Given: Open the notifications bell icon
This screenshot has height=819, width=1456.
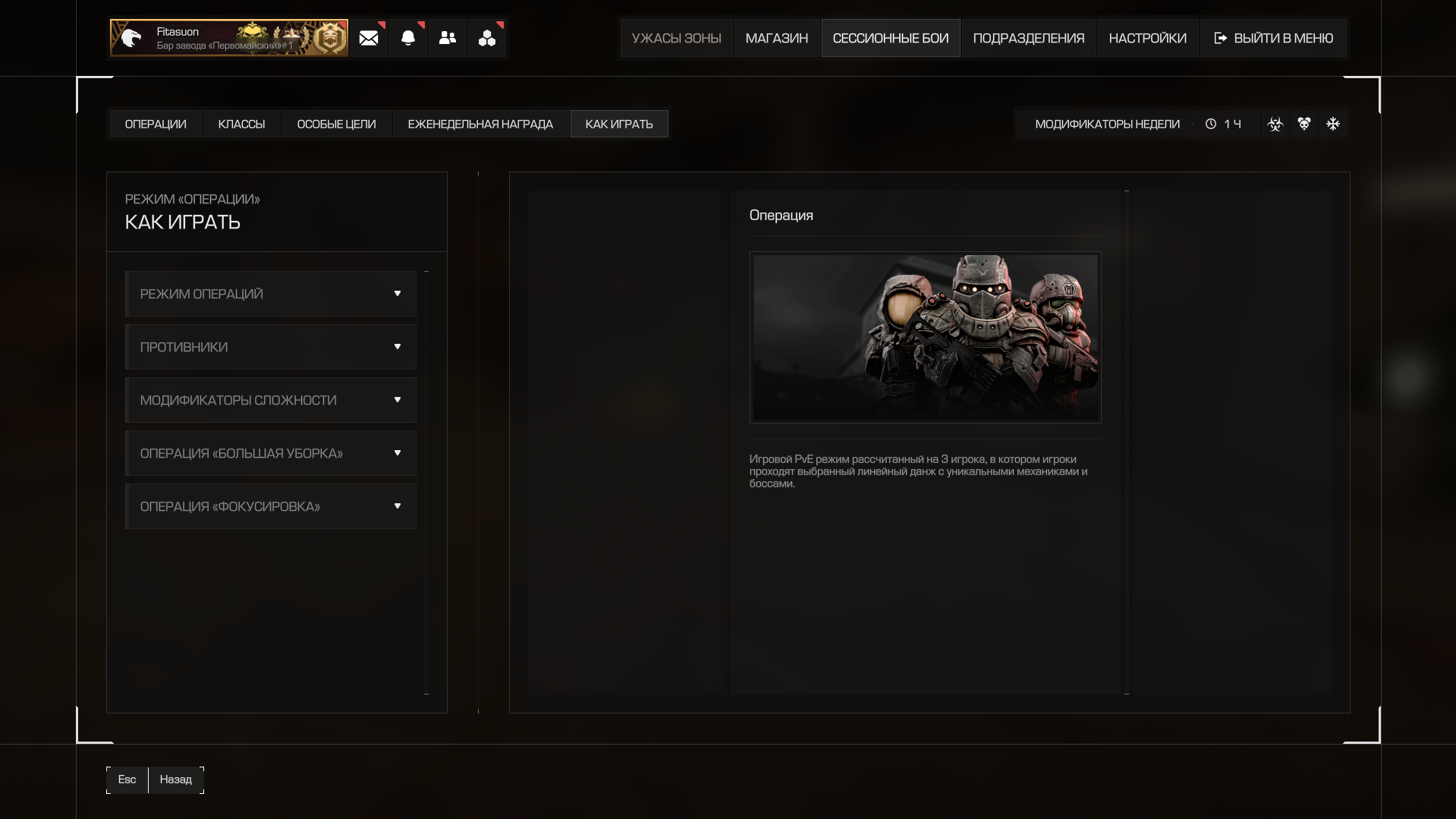Looking at the screenshot, I should point(408,38).
